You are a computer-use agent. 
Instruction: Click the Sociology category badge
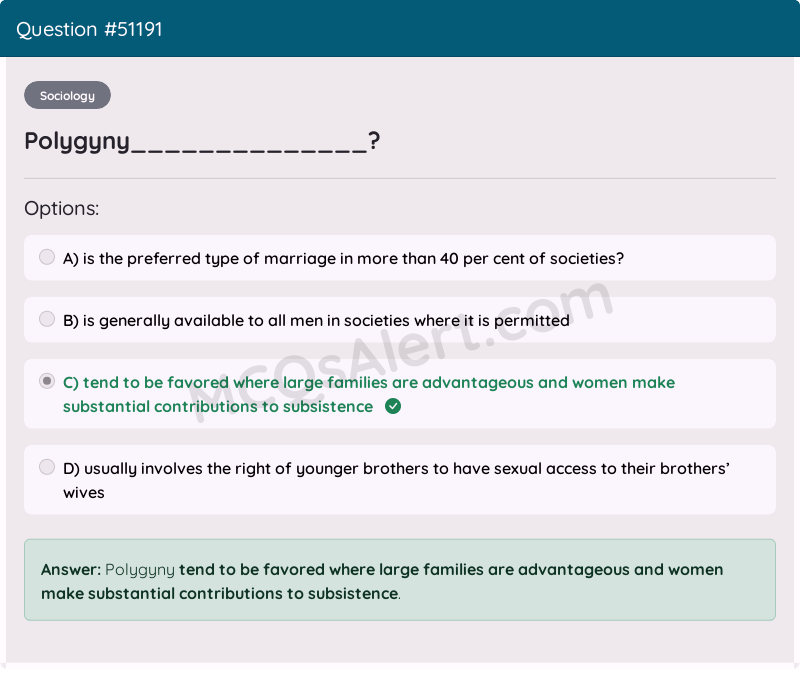(67, 95)
